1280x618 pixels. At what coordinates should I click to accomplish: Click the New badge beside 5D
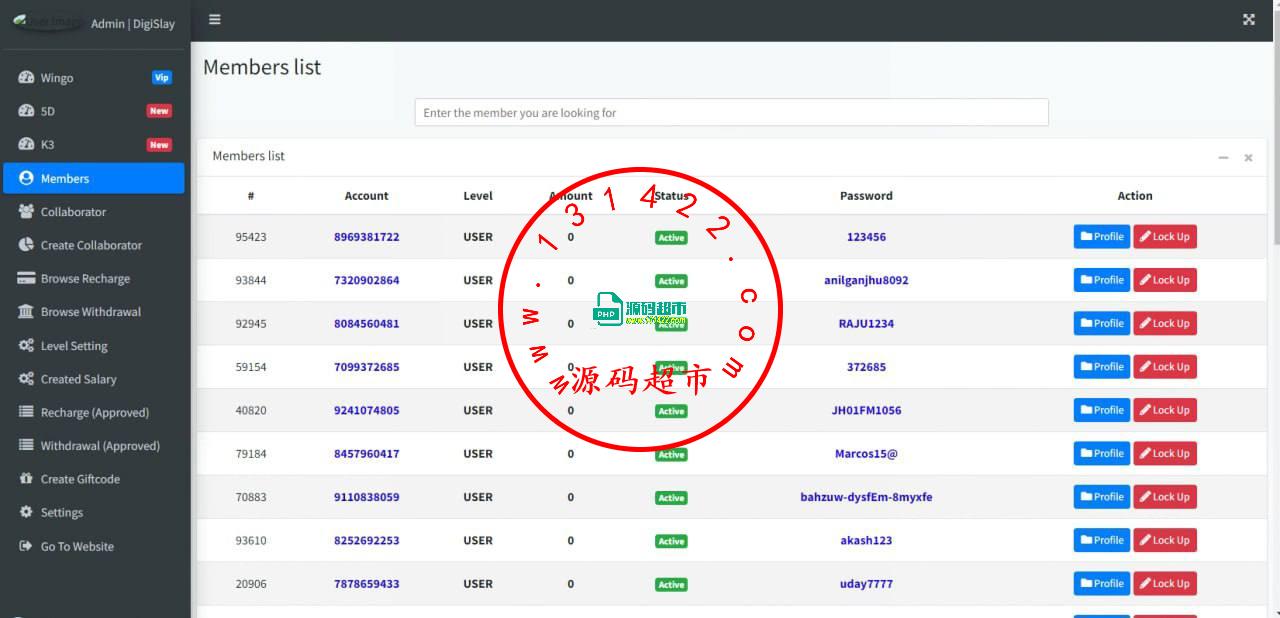click(159, 111)
